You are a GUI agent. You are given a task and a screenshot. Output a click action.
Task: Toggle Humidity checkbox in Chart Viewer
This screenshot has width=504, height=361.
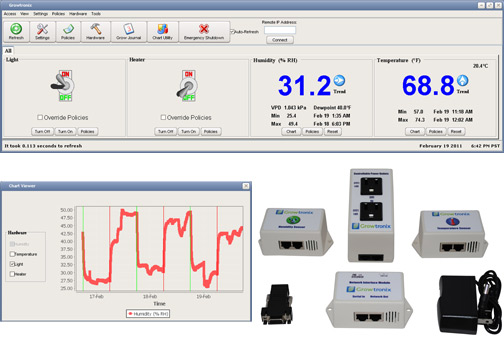pos(12,244)
